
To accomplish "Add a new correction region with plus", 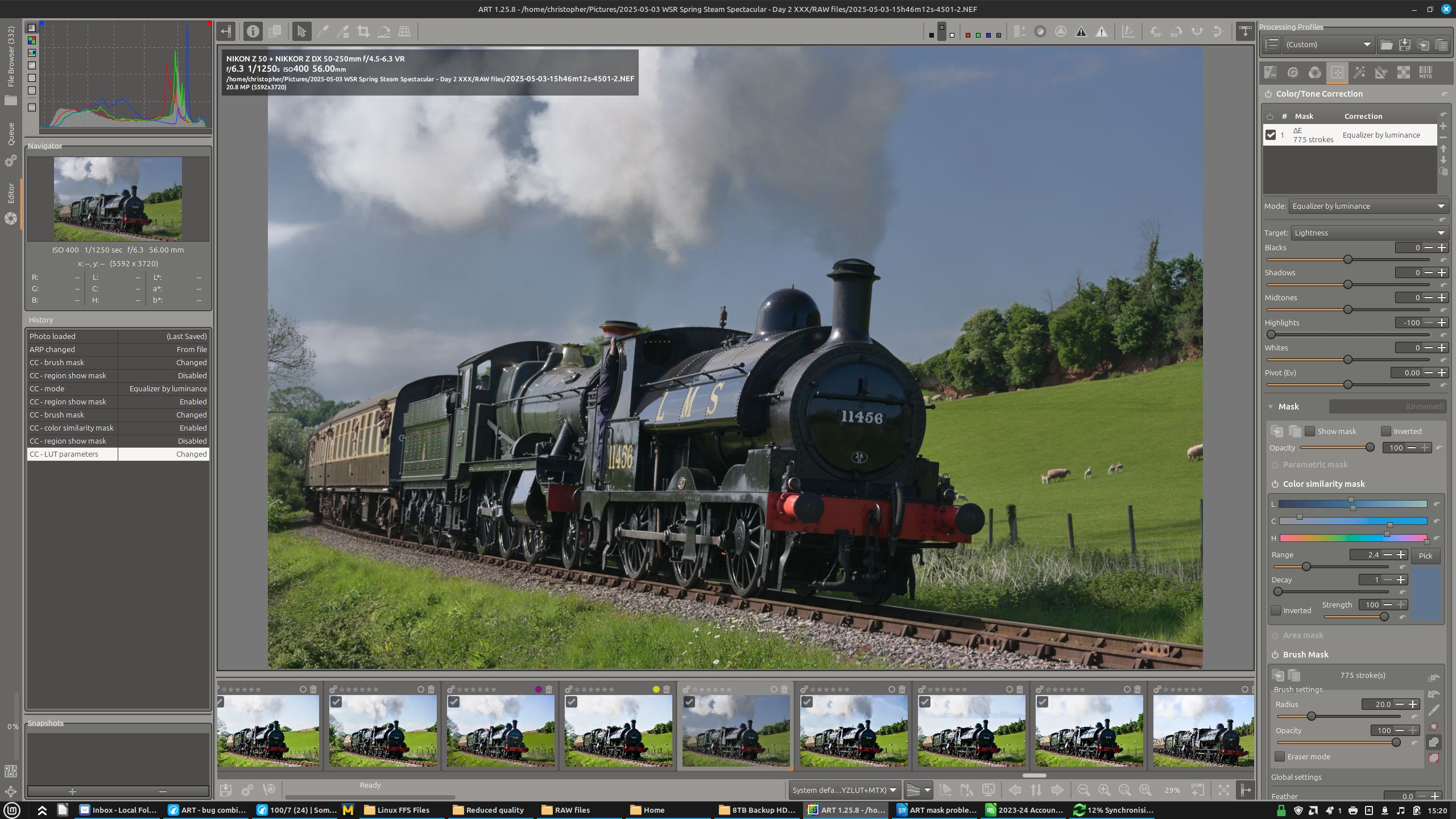I will pyautogui.click(x=1443, y=126).
